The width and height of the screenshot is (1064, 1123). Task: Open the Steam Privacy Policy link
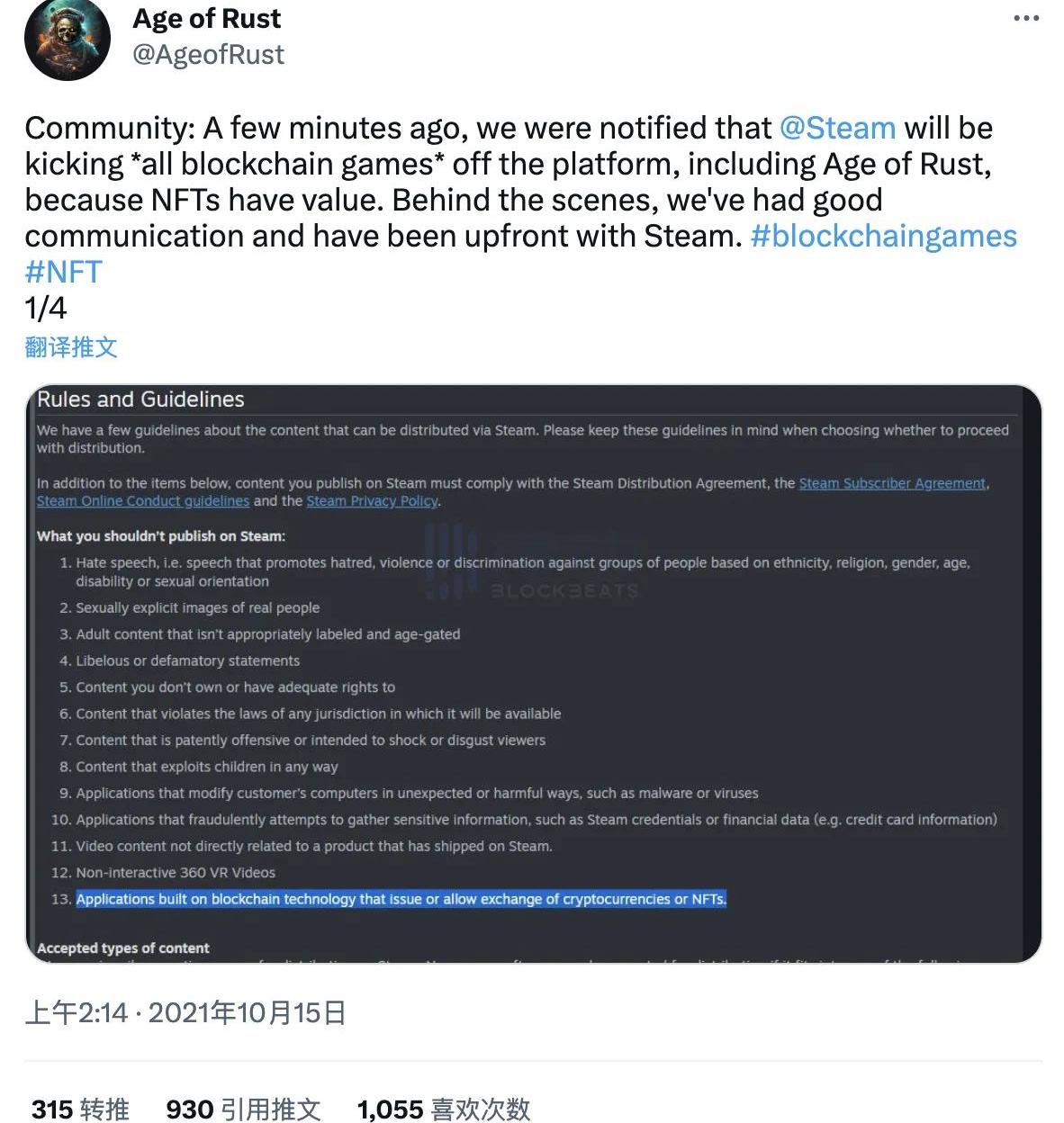point(372,501)
